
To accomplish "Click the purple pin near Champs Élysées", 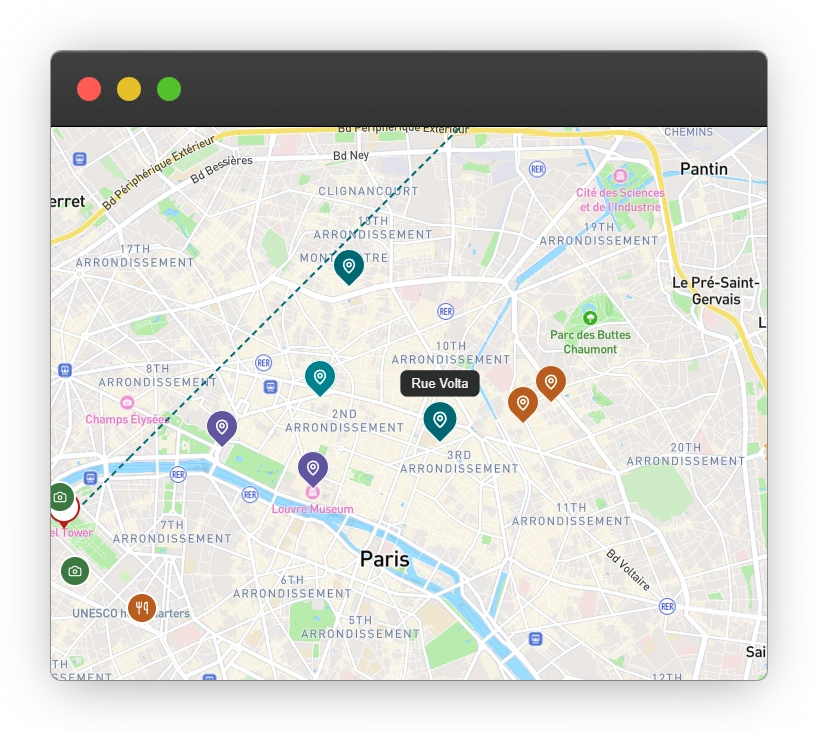I will tap(222, 427).
